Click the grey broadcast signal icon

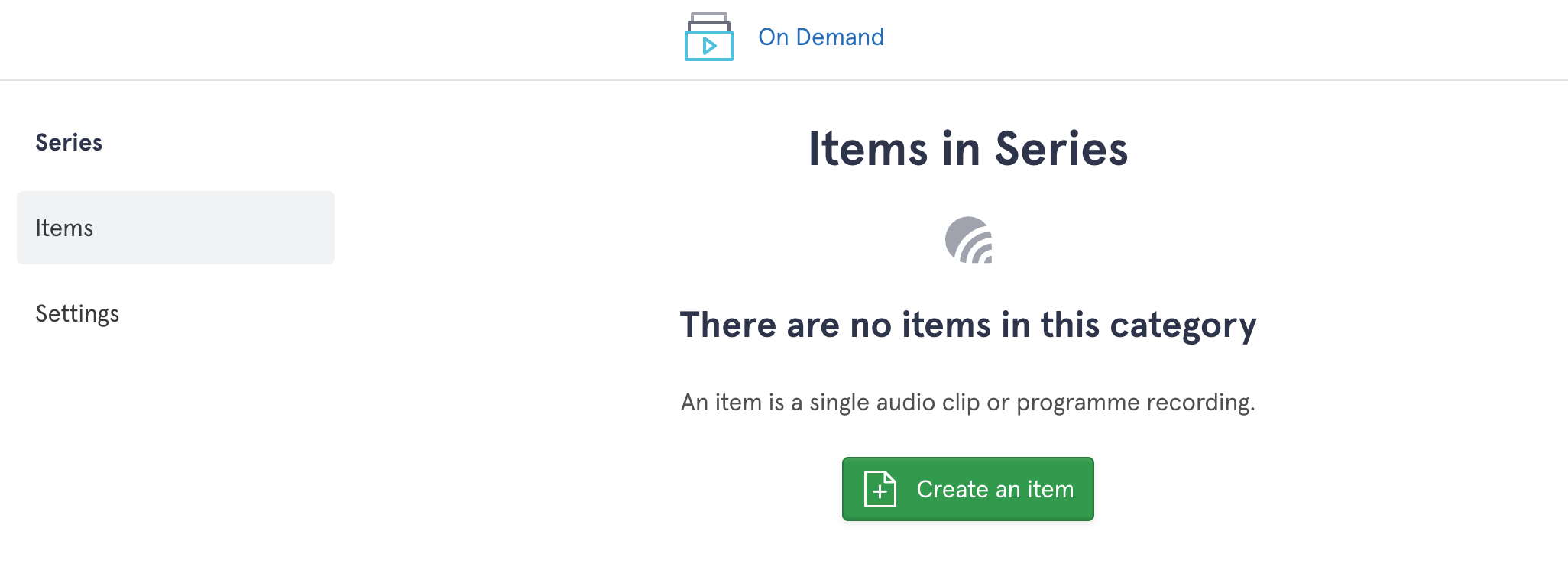[x=968, y=240]
